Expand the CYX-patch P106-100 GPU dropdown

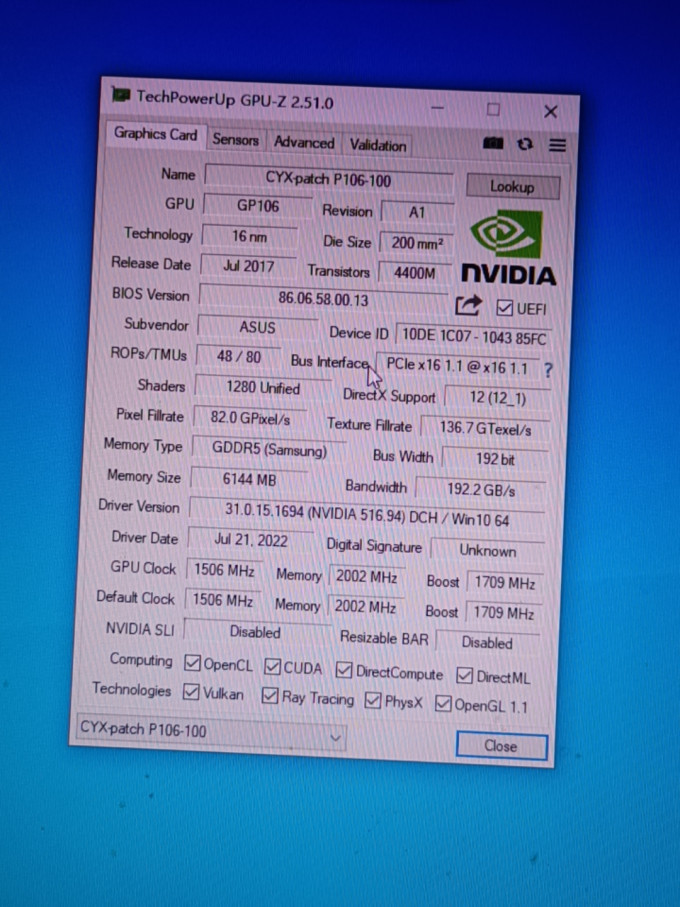pyautogui.click(x=336, y=737)
